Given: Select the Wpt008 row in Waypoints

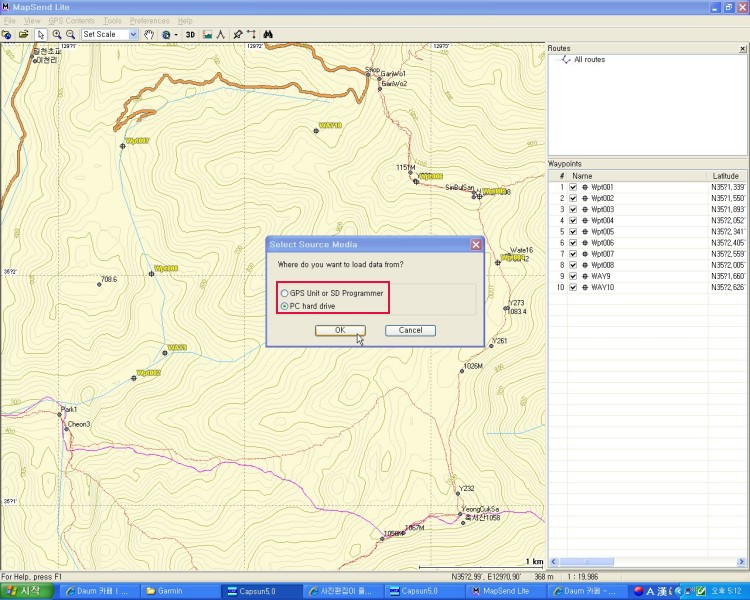Looking at the screenshot, I should click(647, 265).
